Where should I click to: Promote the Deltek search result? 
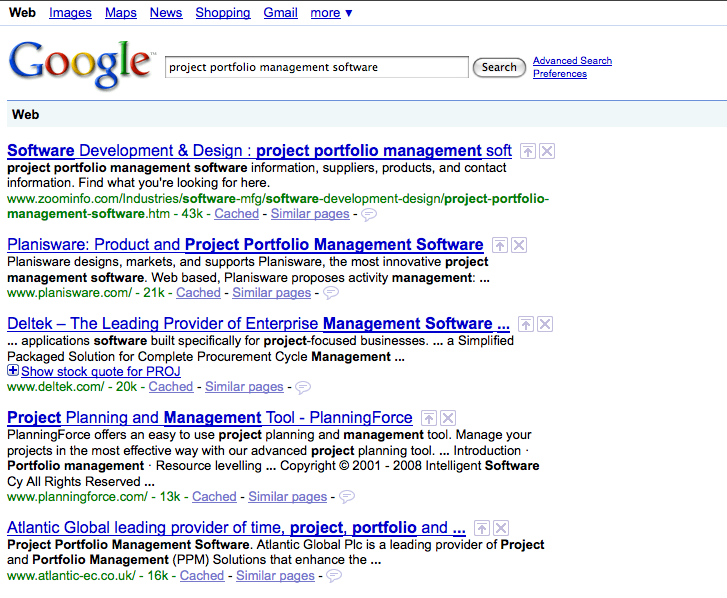click(527, 324)
